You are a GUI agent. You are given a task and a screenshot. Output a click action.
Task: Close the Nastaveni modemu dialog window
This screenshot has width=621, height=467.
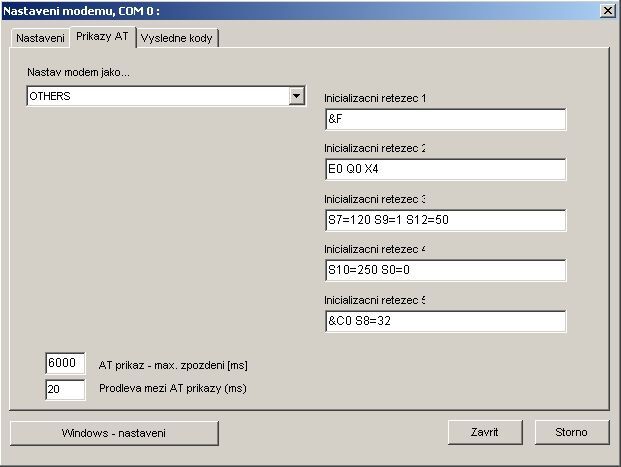click(606, 10)
